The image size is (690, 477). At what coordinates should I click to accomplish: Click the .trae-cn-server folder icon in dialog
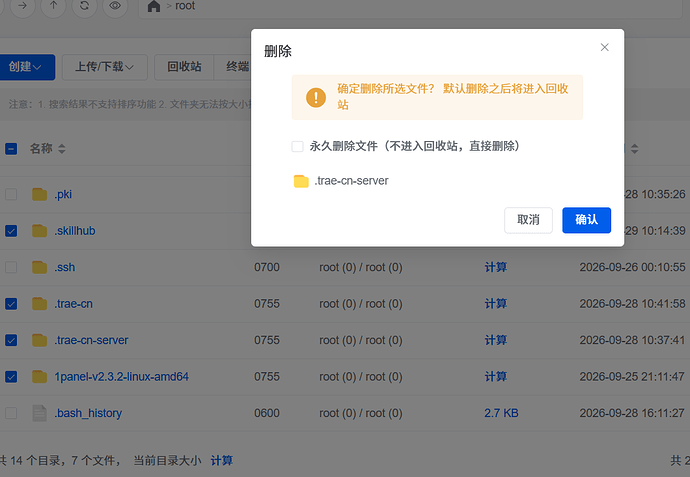pos(301,181)
